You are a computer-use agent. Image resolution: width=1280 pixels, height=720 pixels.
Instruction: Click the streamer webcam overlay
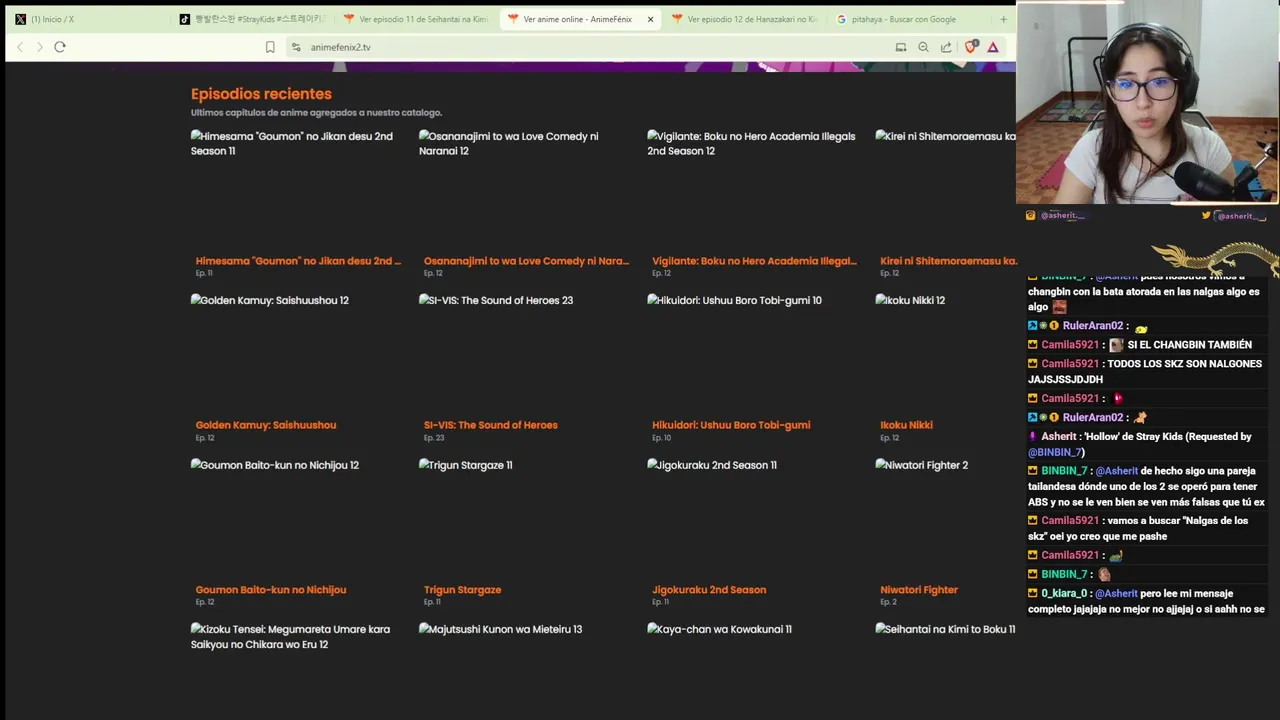(1148, 102)
